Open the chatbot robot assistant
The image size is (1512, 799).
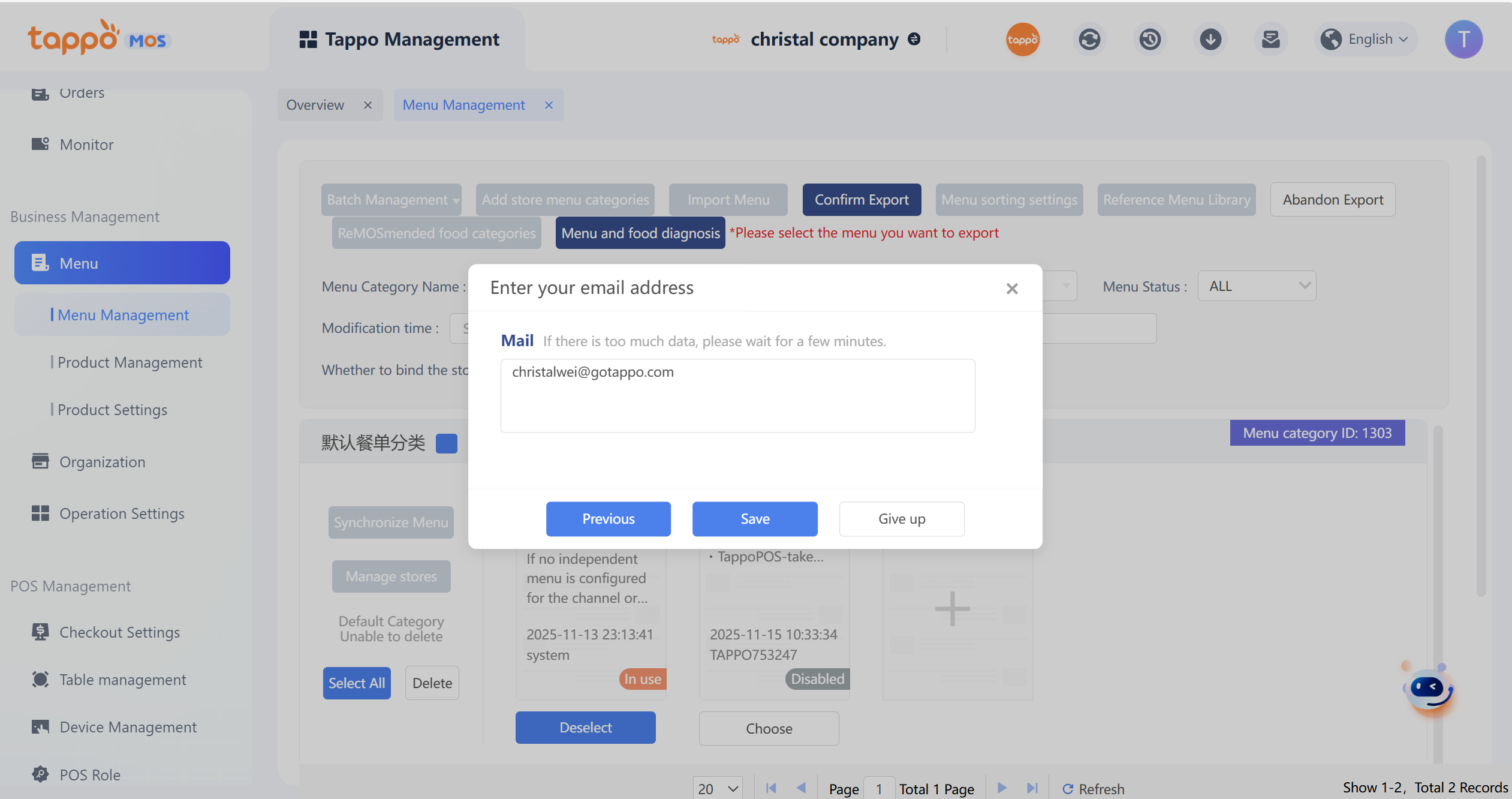[x=1430, y=689]
